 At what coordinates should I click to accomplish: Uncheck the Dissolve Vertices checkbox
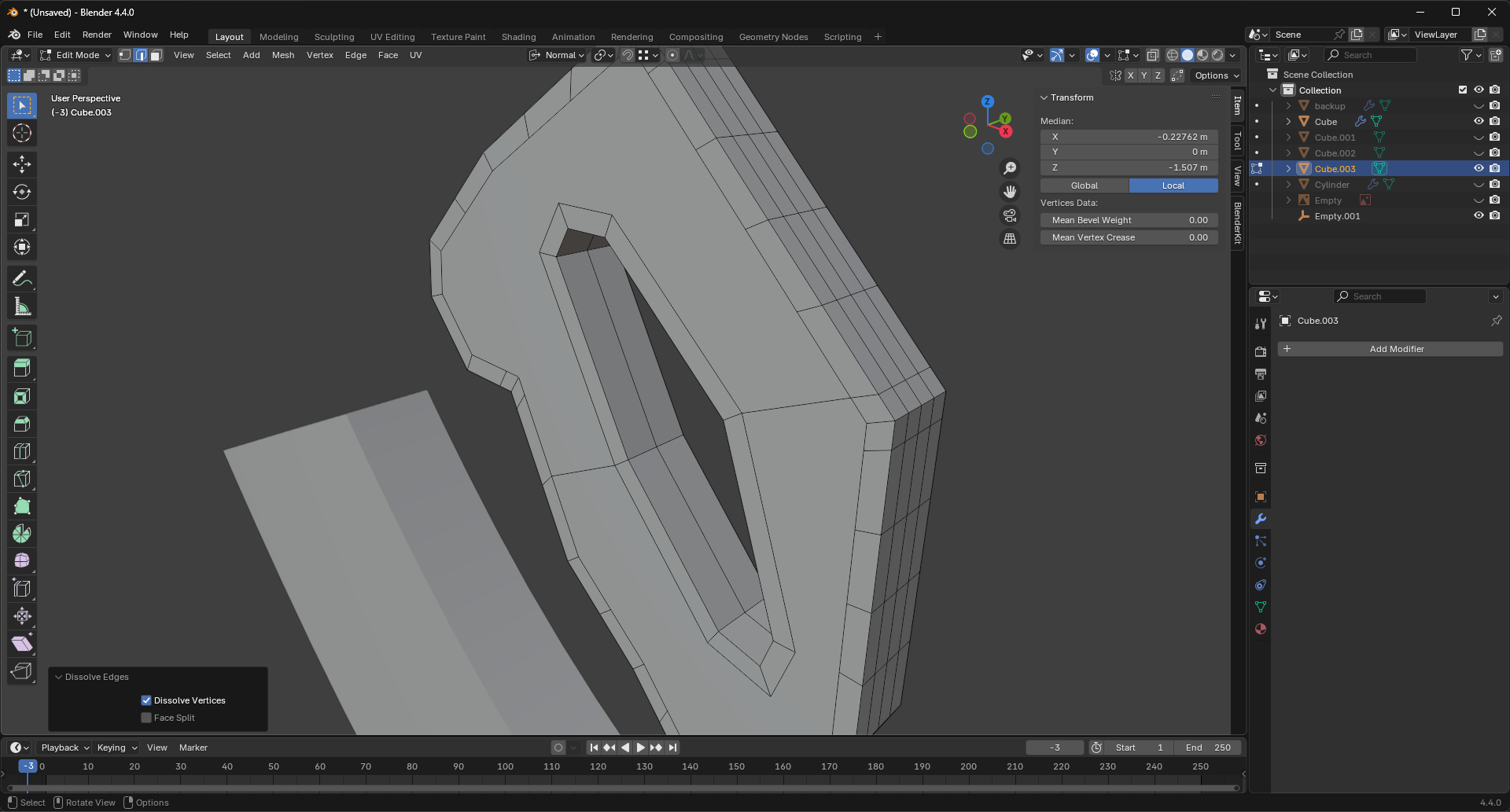tap(146, 700)
